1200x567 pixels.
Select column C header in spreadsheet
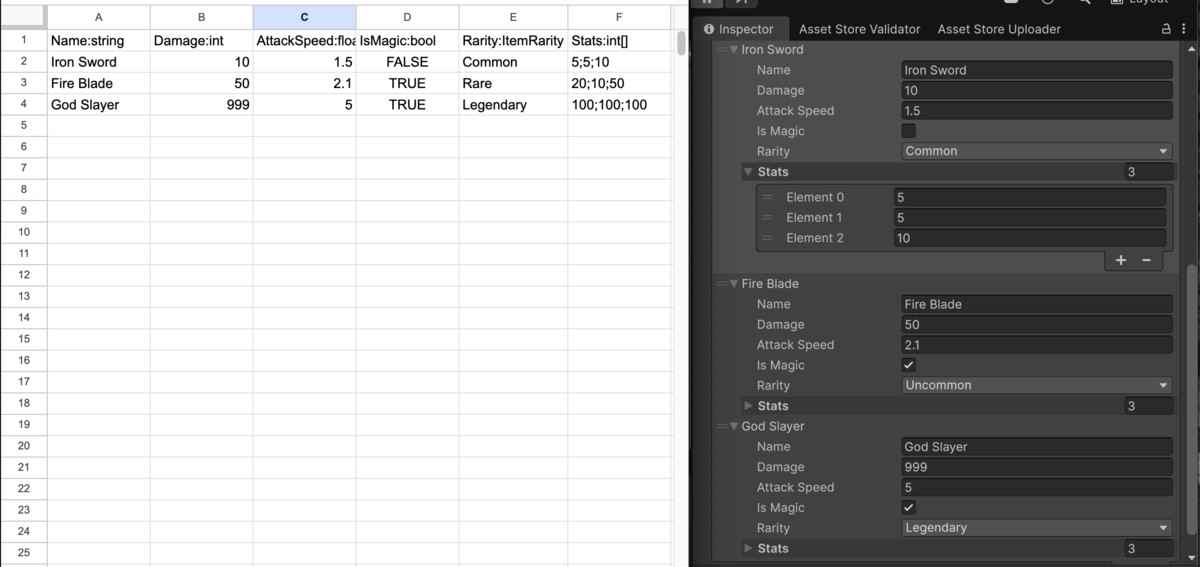click(304, 17)
